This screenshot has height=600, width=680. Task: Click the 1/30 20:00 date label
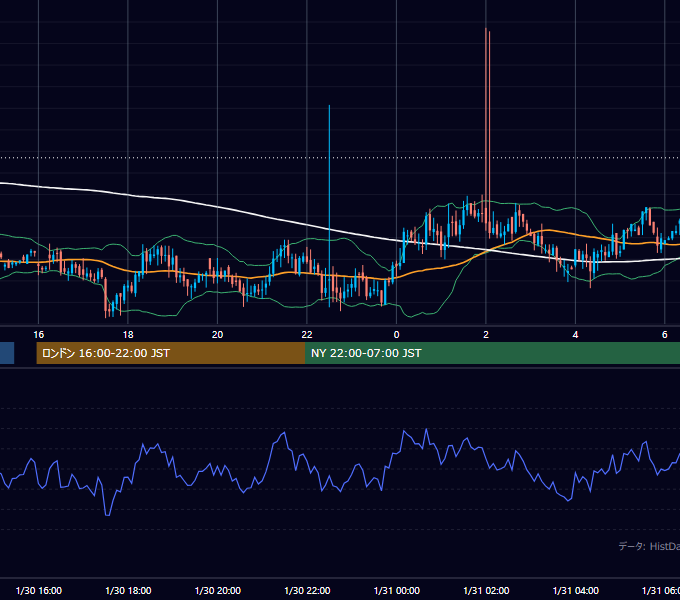[x=218, y=590]
